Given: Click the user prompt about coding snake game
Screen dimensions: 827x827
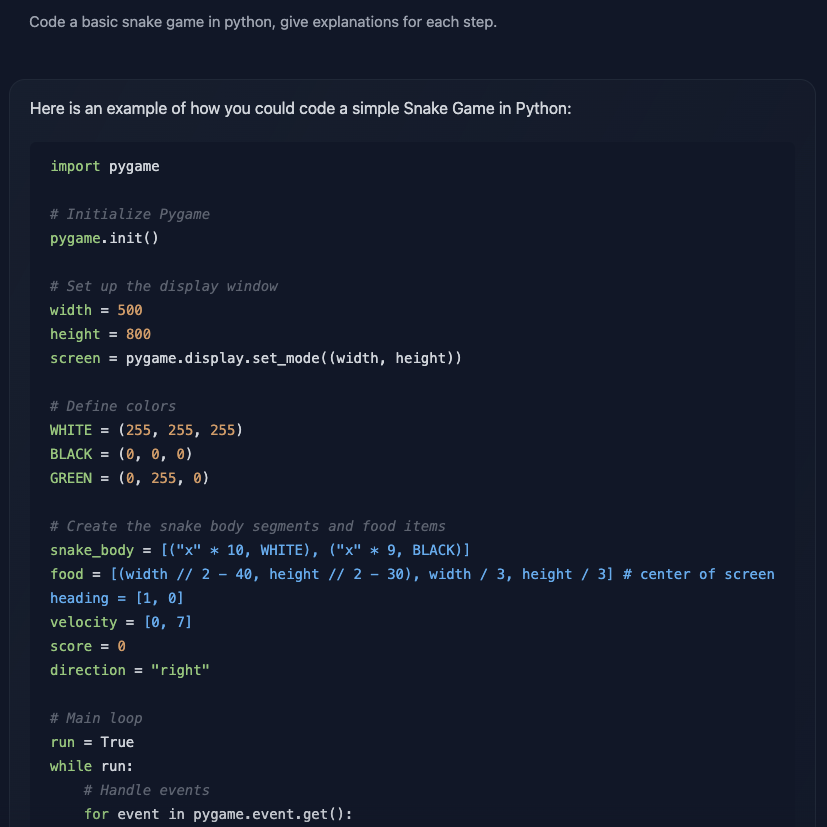Looking at the screenshot, I should click(x=262, y=22).
